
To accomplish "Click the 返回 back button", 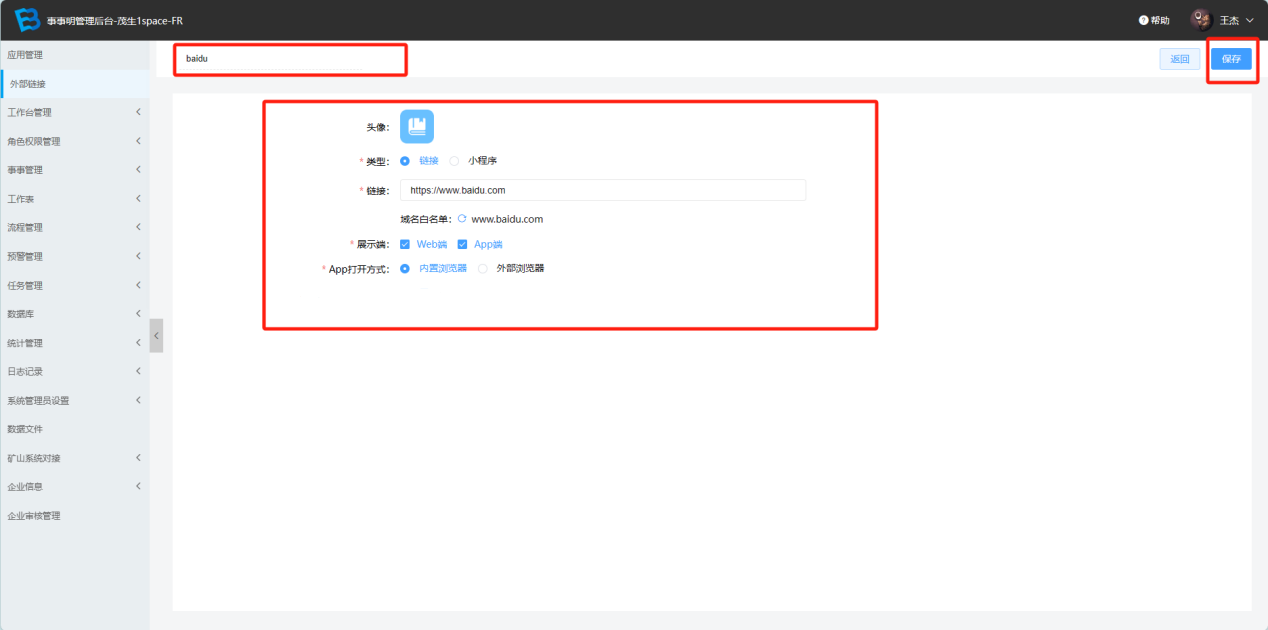I will (1181, 59).
